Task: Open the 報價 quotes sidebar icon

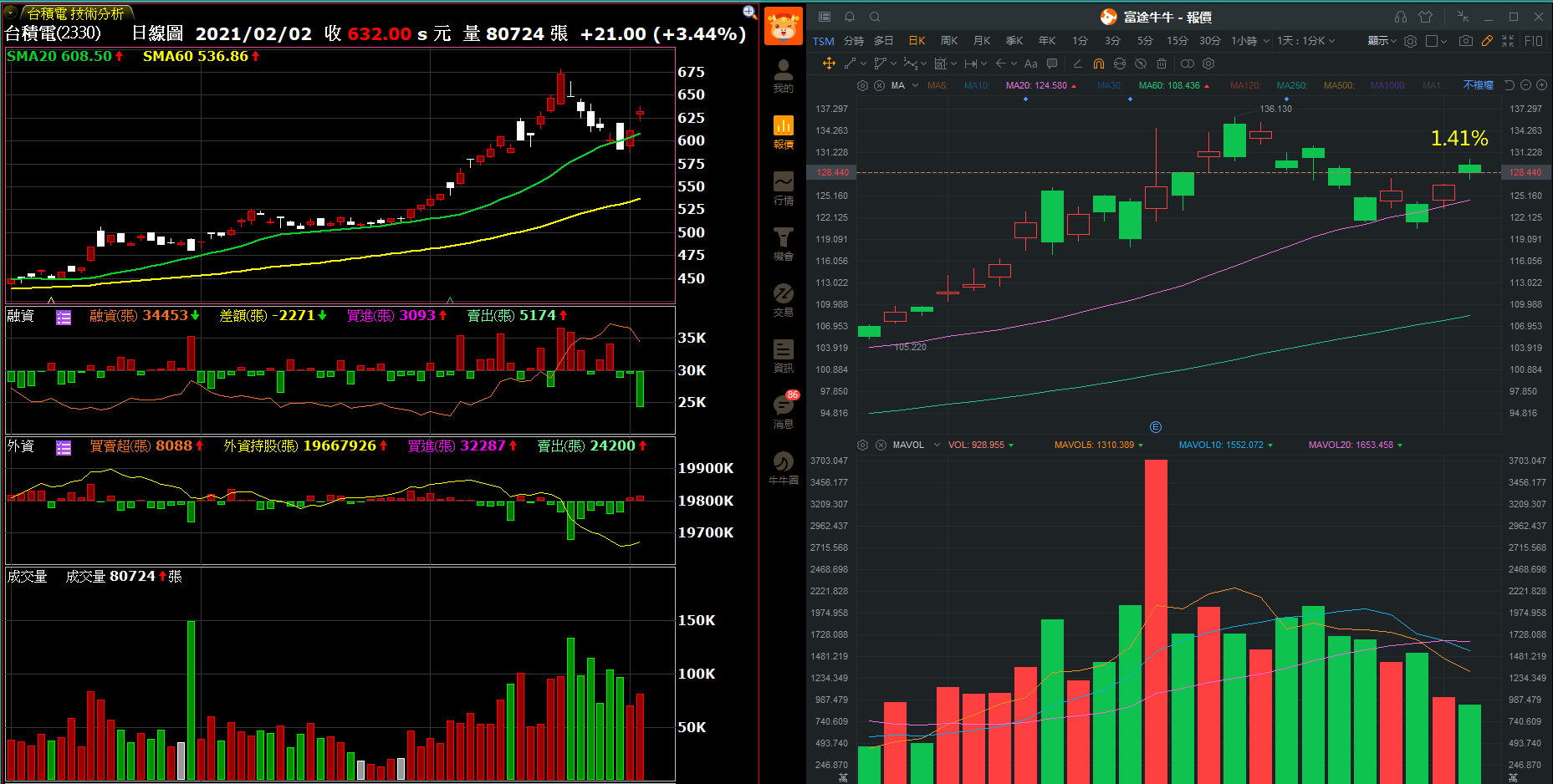Action: (783, 132)
